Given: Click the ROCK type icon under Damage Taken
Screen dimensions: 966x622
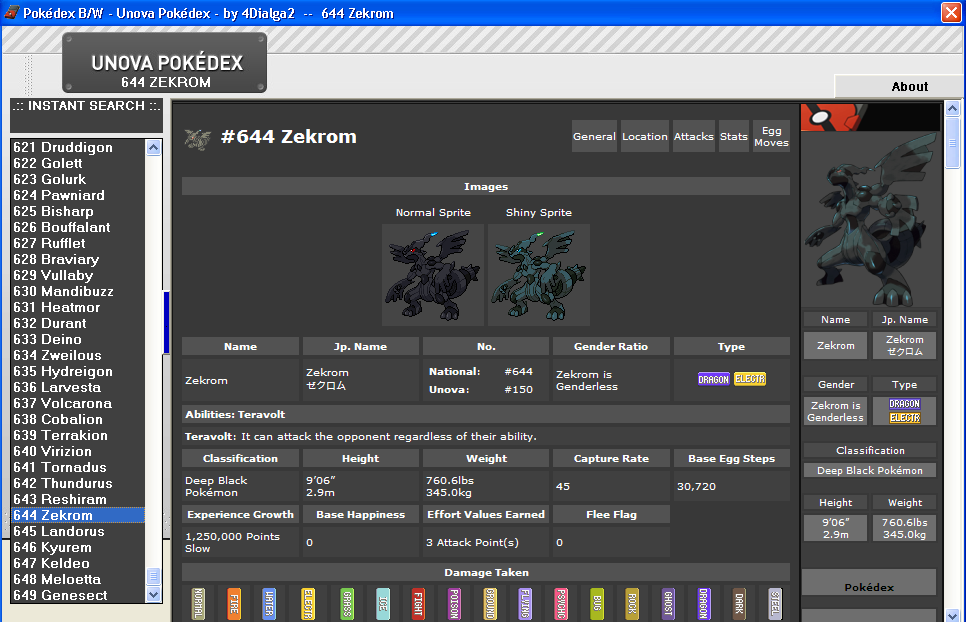Looking at the screenshot, I should pyautogui.click(x=632, y=603).
